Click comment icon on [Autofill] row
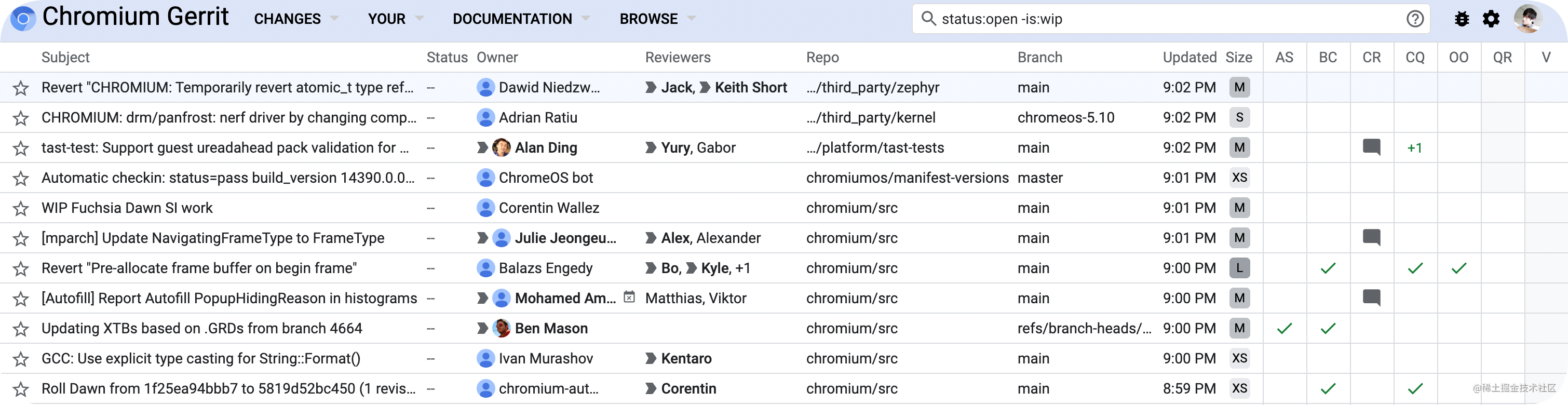This screenshot has width=1568, height=405. (x=1371, y=298)
